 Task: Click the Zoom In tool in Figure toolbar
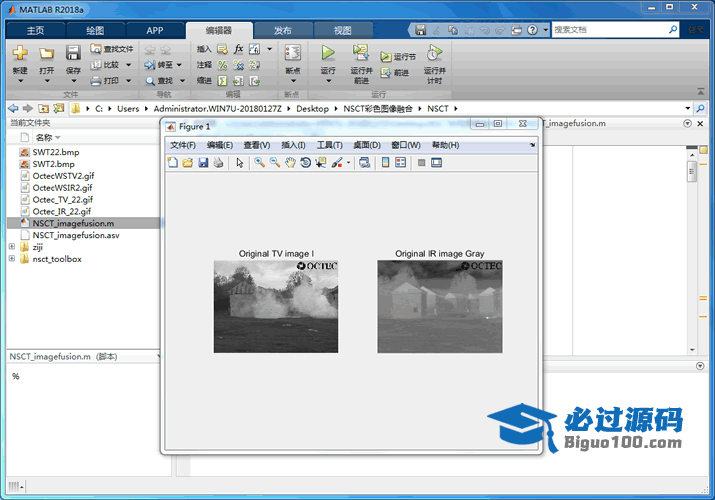[x=259, y=163]
